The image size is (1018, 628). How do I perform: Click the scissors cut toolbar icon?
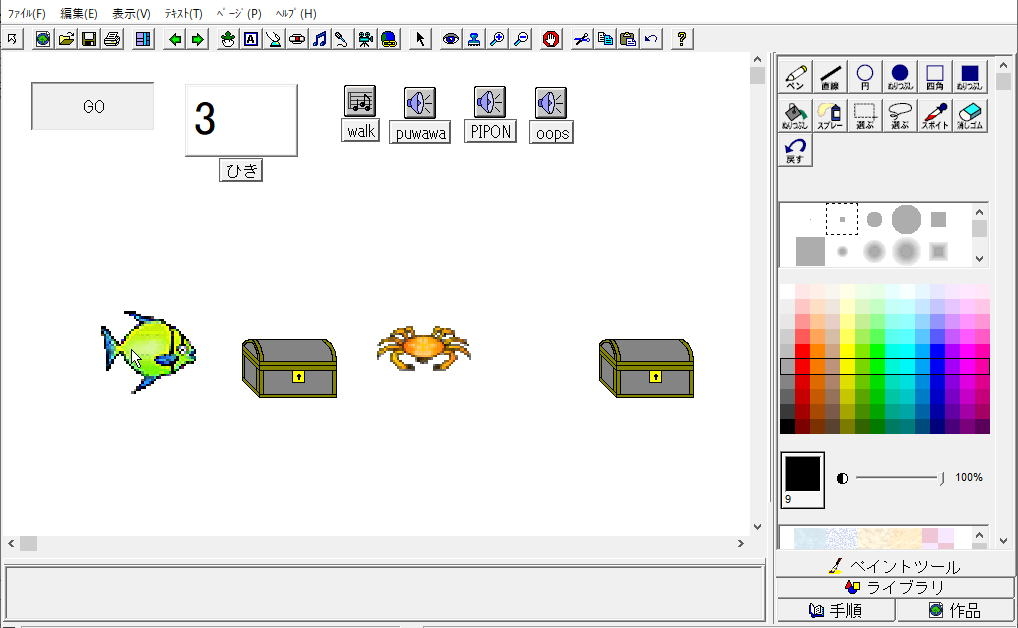point(582,39)
